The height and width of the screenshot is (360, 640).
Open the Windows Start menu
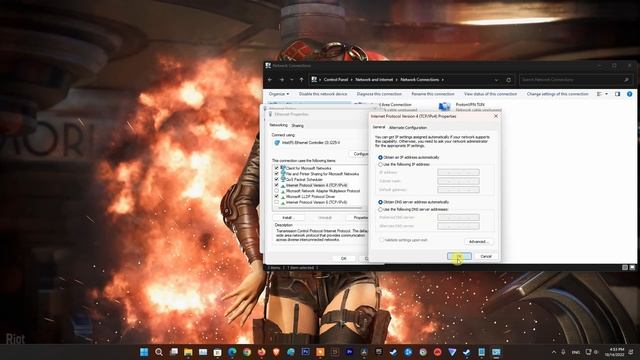pos(144,352)
